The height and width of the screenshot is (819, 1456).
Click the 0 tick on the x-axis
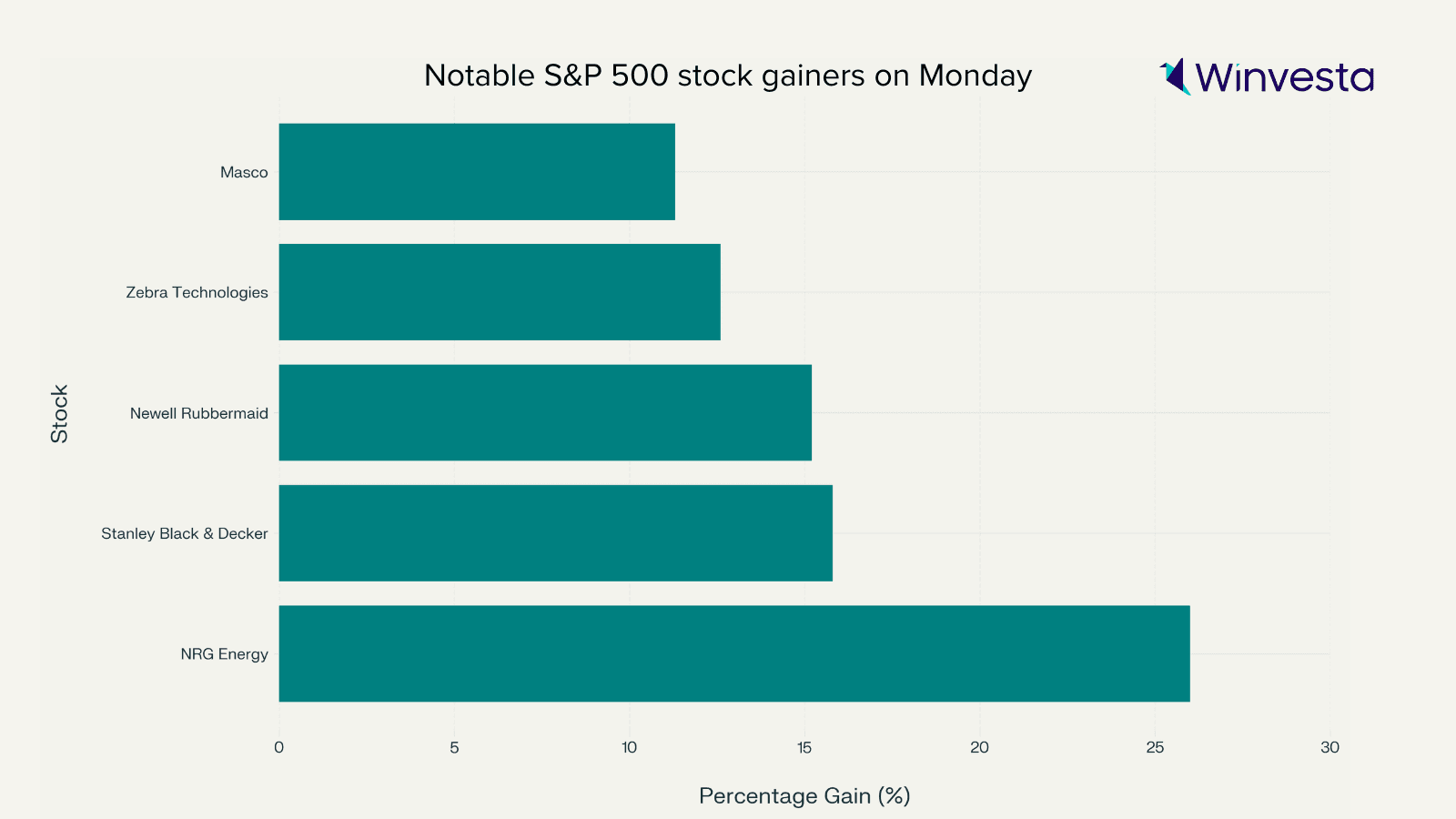click(x=278, y=747)
